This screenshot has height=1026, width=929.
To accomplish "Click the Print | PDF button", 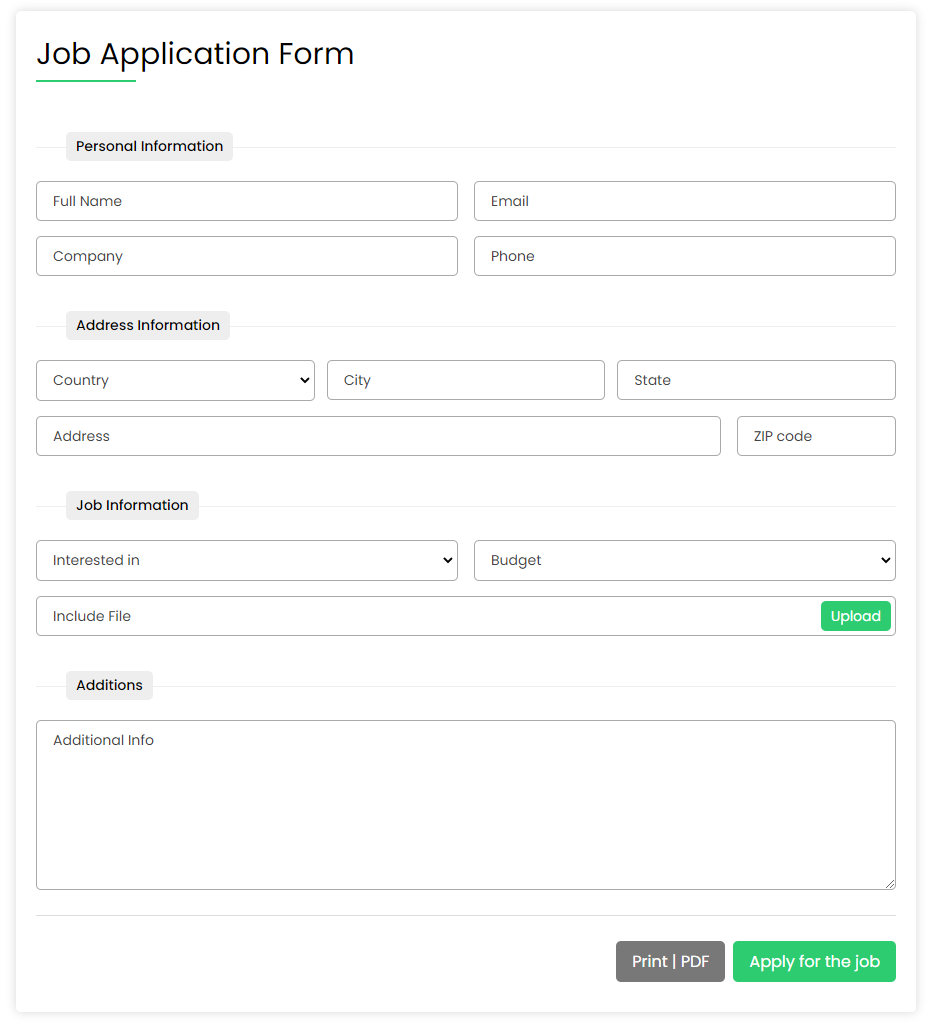I will (670, 961).
